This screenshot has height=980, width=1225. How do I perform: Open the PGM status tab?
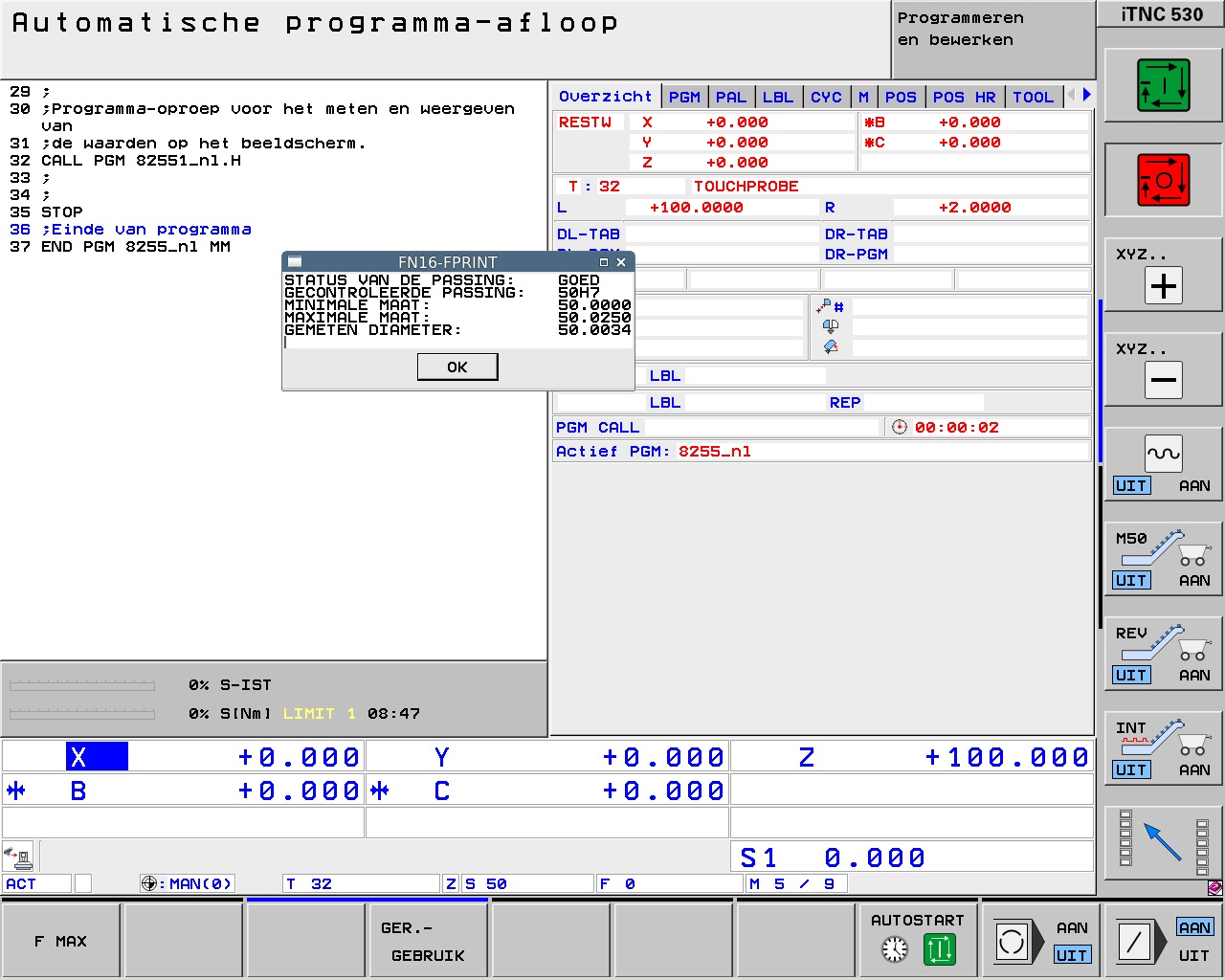point(684,97)
